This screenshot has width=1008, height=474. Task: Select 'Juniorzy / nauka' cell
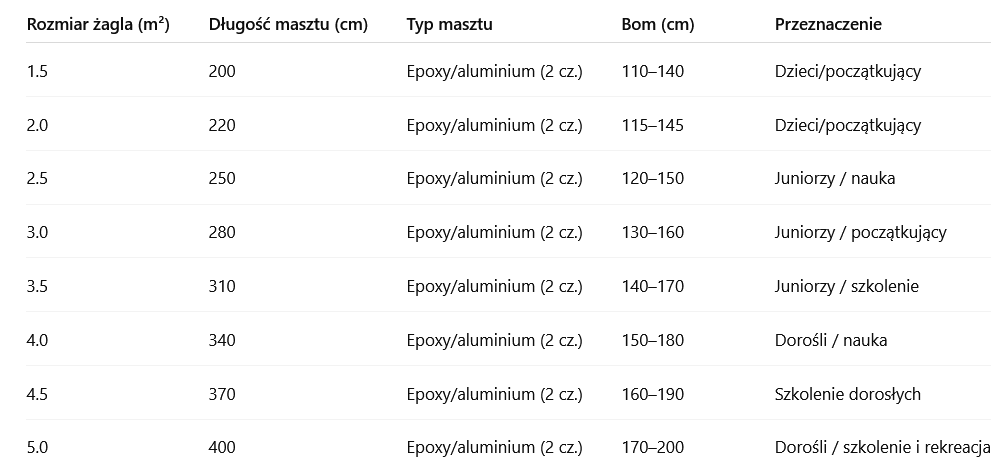tap(834, 178)
